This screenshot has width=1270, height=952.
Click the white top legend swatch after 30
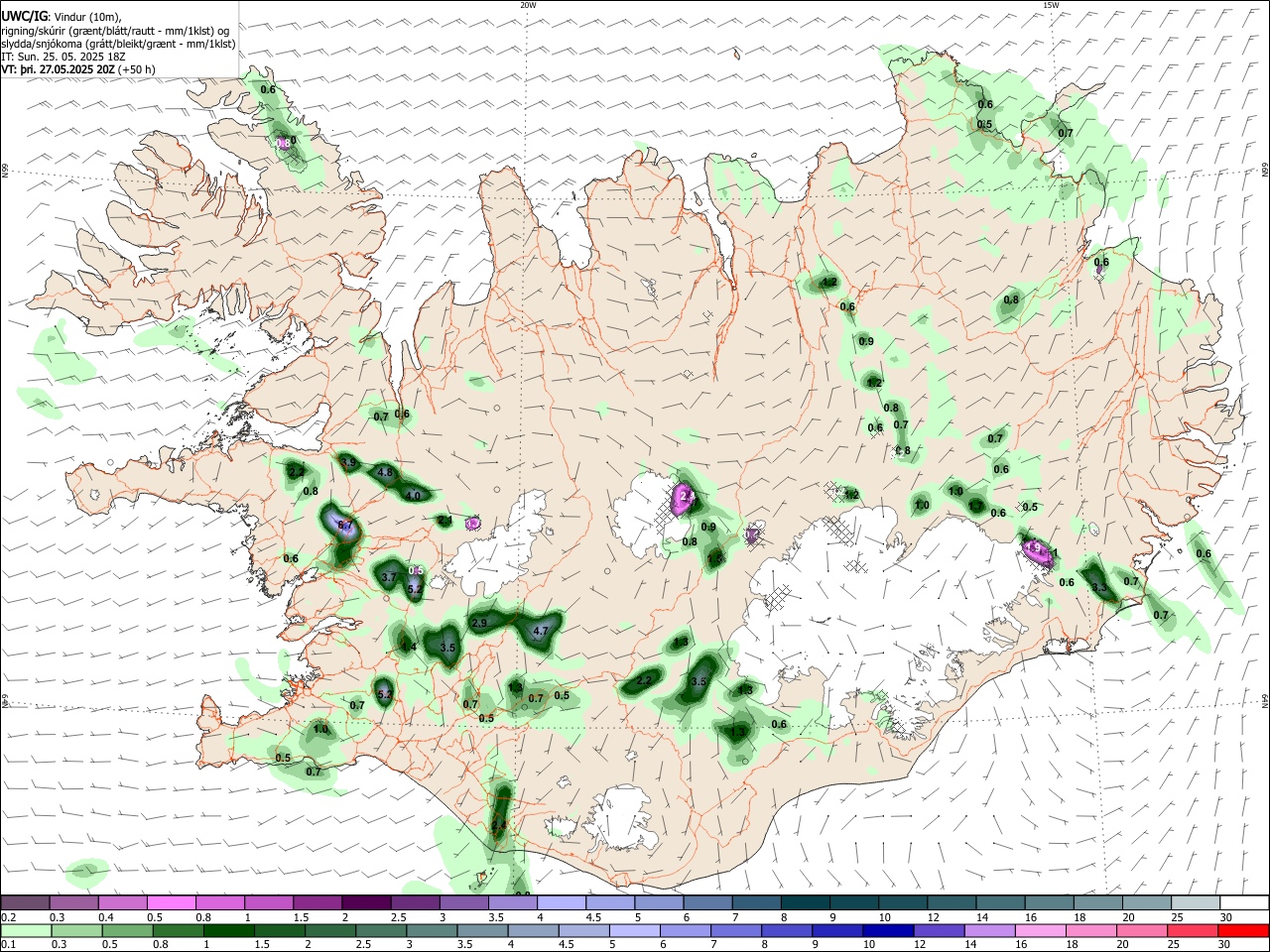point(1243,902)
